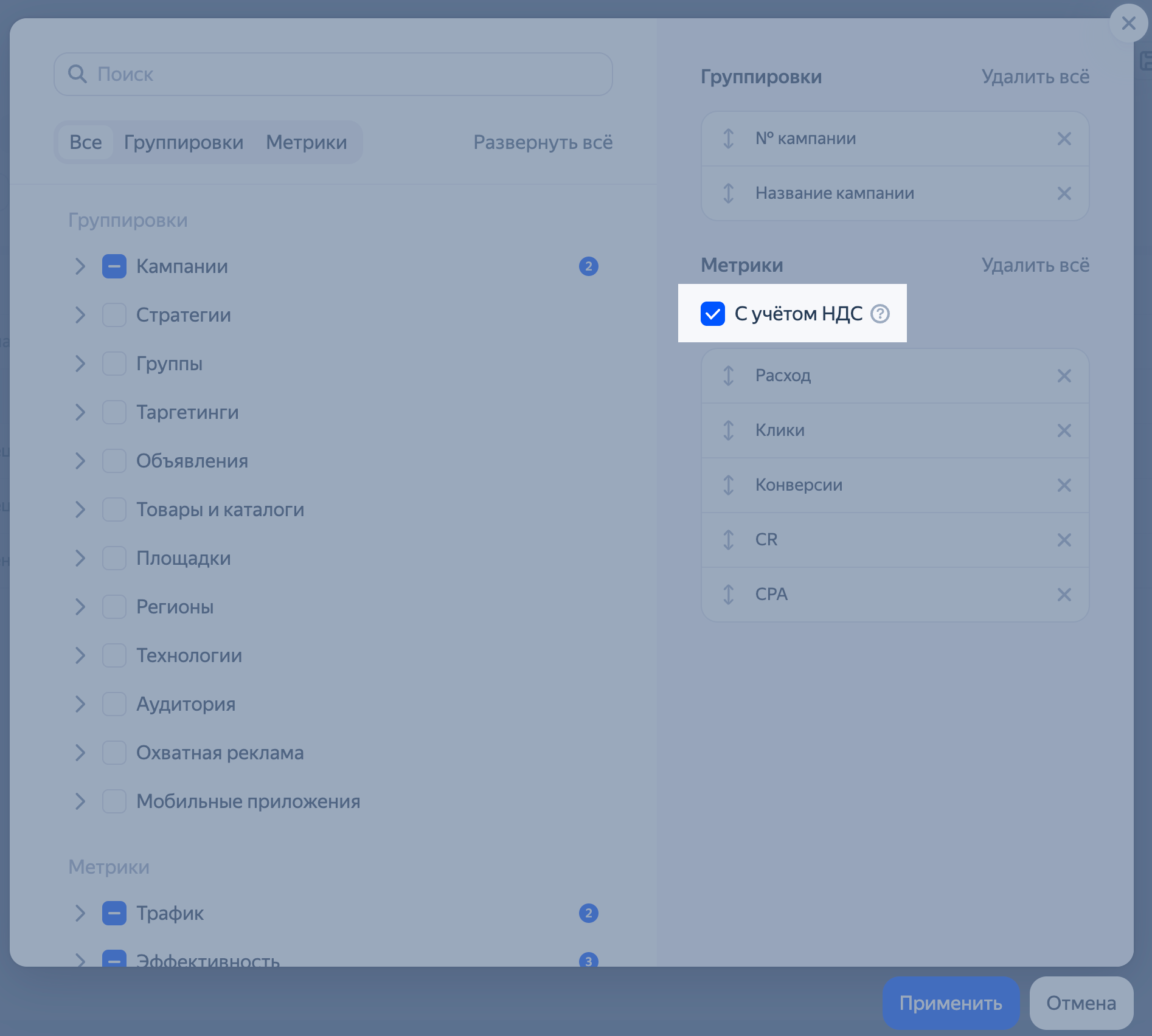Click the Кампании row label
The height and width of the screenshot is (1036, 1152).
tap(182, 266)
